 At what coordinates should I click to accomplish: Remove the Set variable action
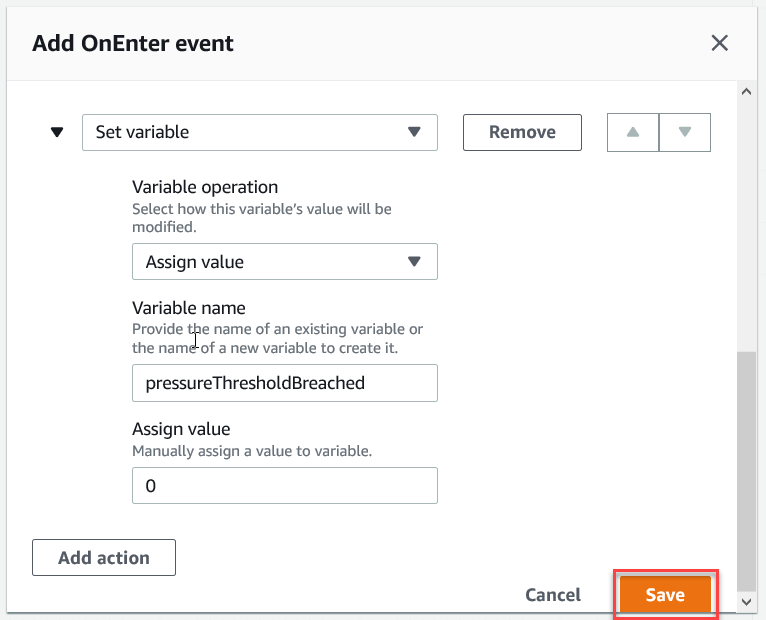[522, 132]
